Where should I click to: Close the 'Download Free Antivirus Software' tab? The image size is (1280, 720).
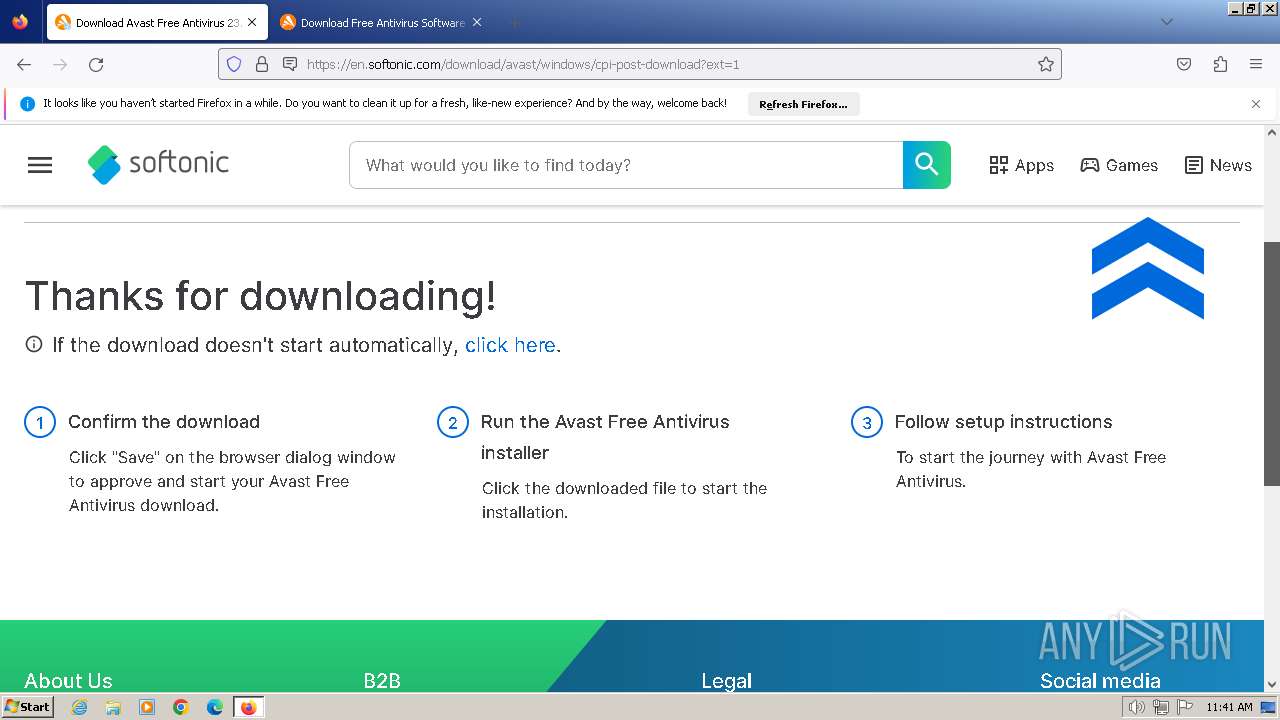477,22
